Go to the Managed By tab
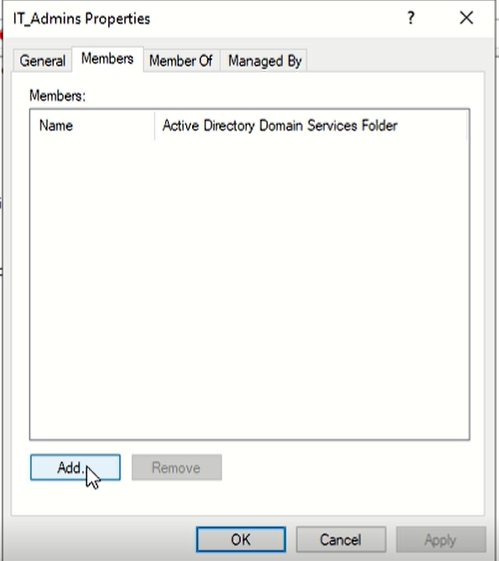This screenshot has height=561, width=499. 265,61
